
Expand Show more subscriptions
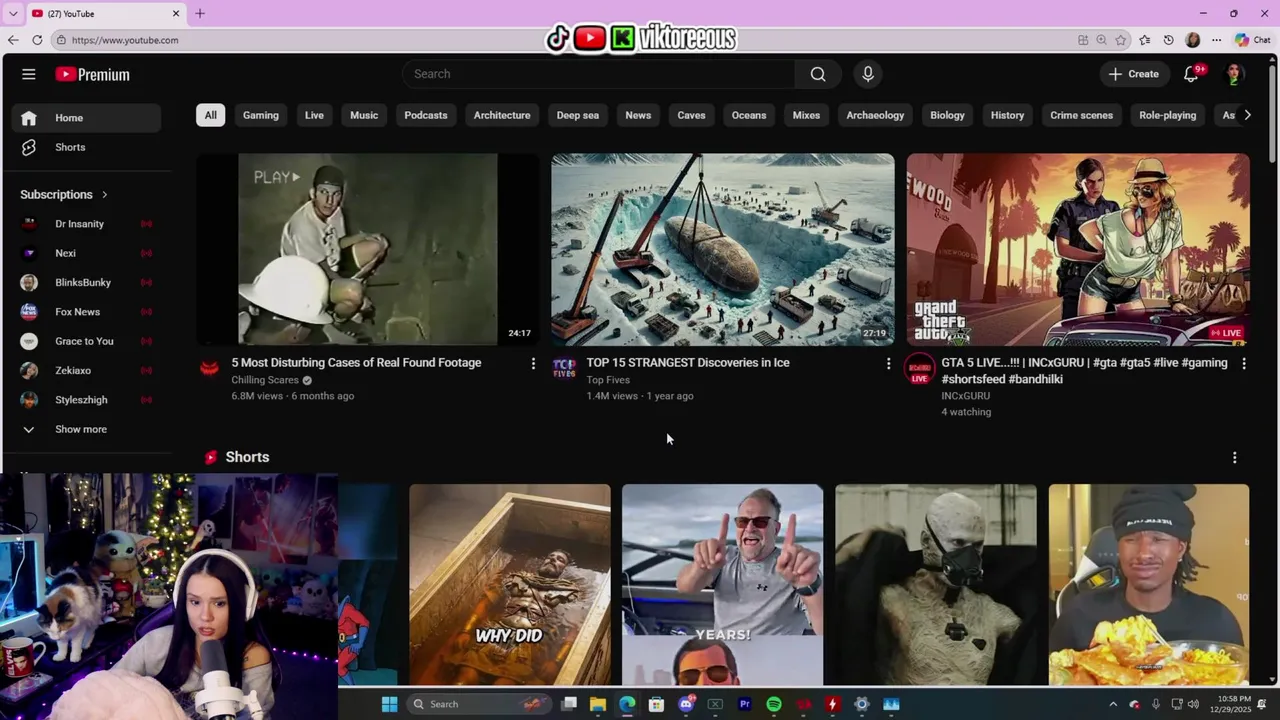(x=86, y=429)
